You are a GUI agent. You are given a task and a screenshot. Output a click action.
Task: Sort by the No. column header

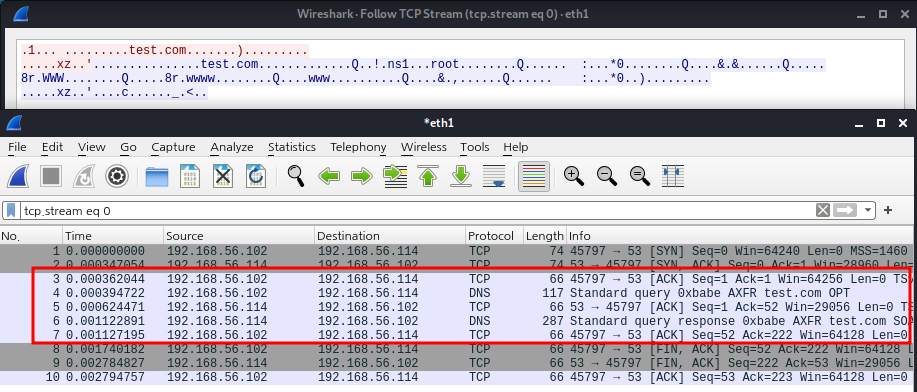tap(32, 236)
